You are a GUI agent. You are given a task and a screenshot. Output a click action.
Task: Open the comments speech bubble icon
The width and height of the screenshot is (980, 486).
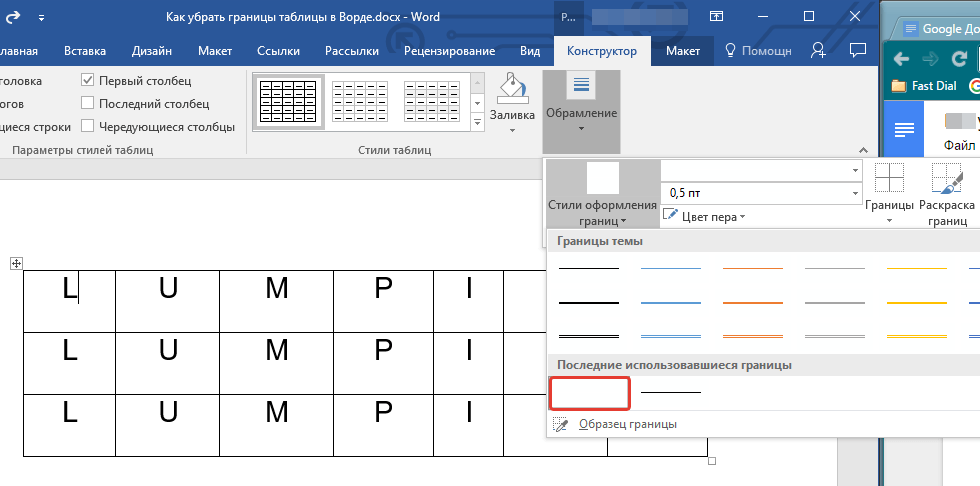[857, 50]
